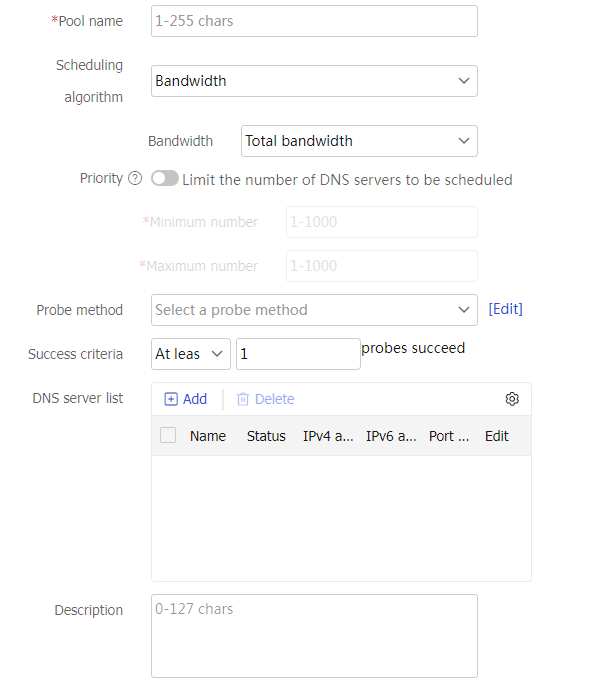
Task: Click the [Edit] link beside probe method
Action: [x=505, y=309]
